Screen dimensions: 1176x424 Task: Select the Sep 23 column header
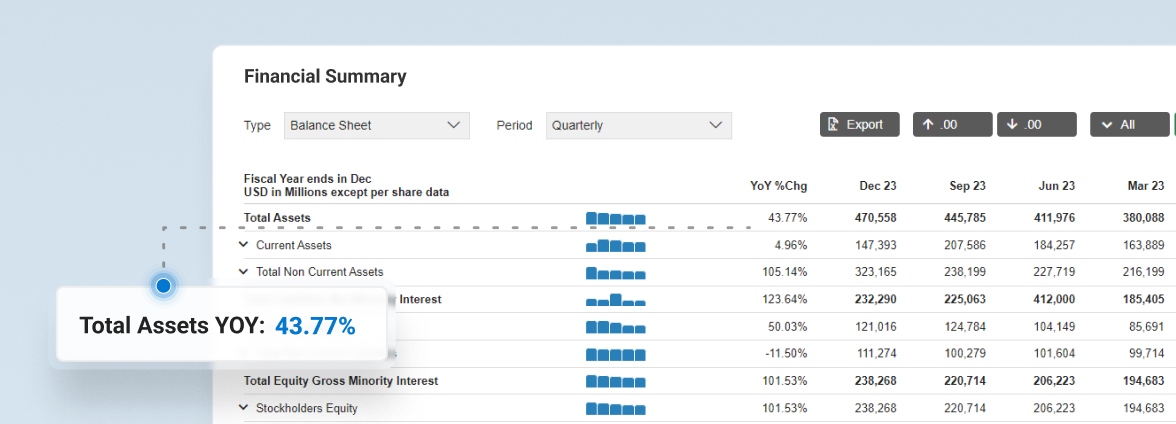pos(966,186)
